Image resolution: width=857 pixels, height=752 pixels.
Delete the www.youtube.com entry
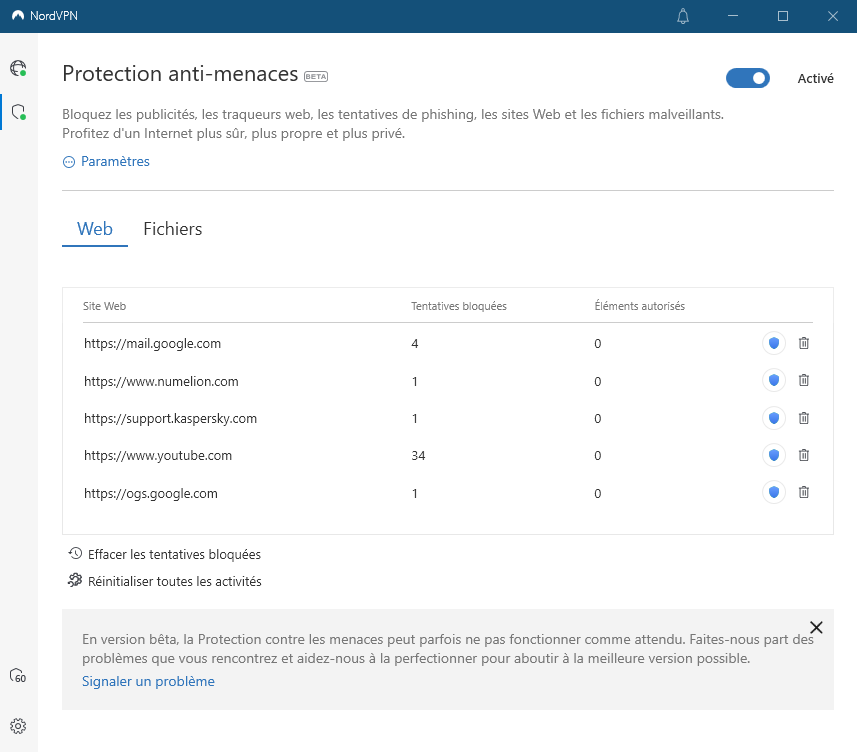(803, 455)
